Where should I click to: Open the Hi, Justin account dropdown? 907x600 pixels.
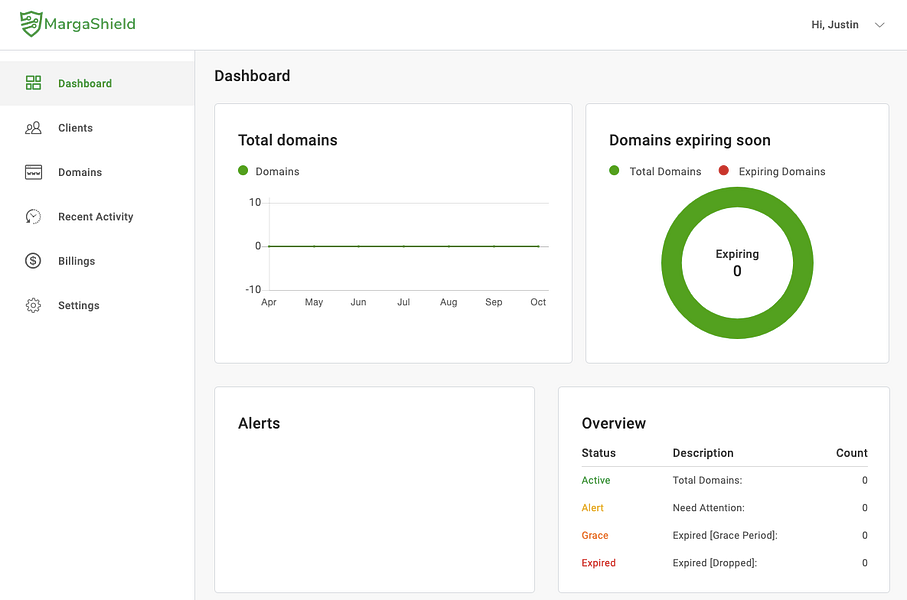point(835,25)
